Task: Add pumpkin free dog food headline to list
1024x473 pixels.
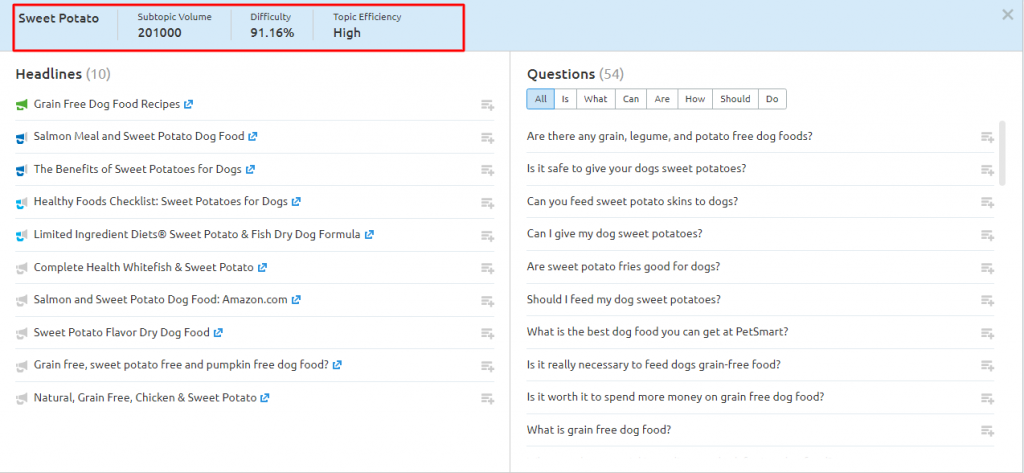Action: [x=487, y=366]
